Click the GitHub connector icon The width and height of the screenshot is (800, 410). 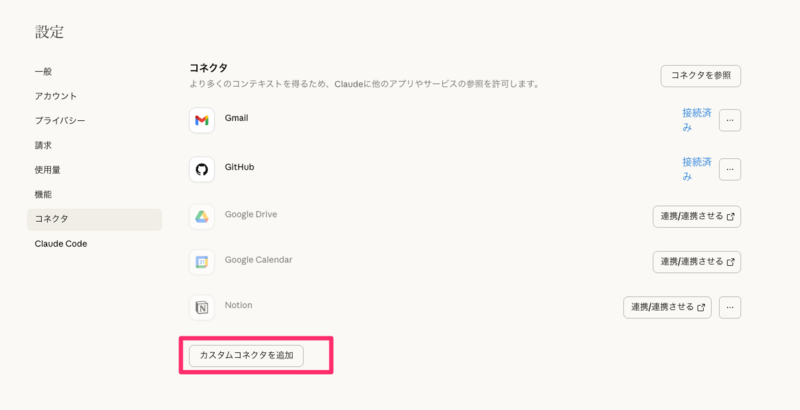202,169
